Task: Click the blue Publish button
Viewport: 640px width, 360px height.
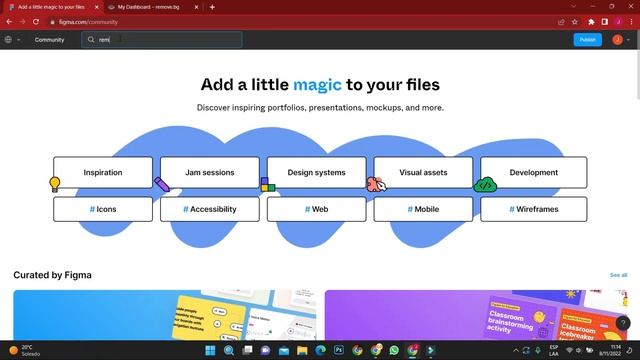Action: click(x=587, y=40)
